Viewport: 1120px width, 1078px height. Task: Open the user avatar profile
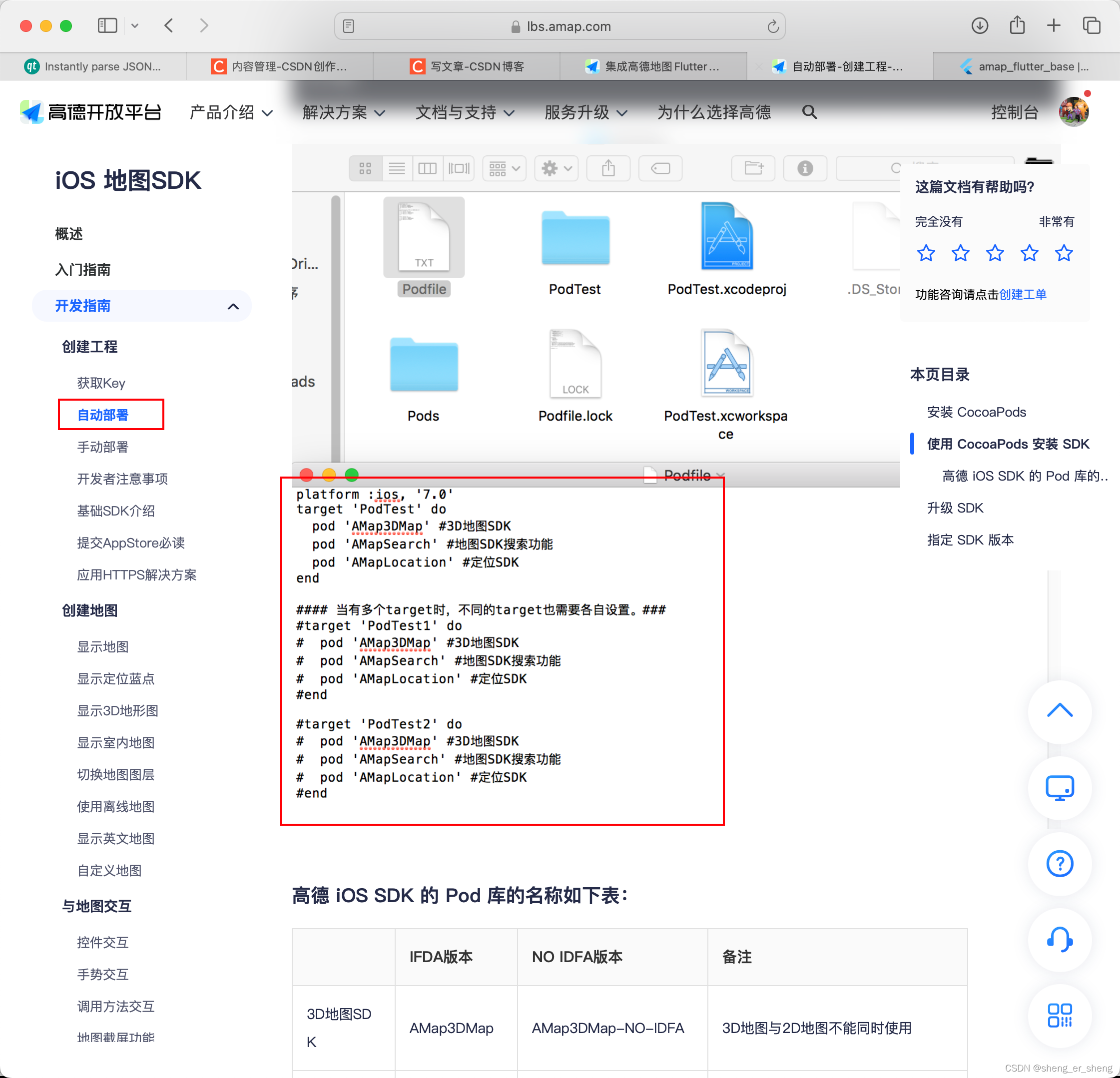[x=1074, y=111]
